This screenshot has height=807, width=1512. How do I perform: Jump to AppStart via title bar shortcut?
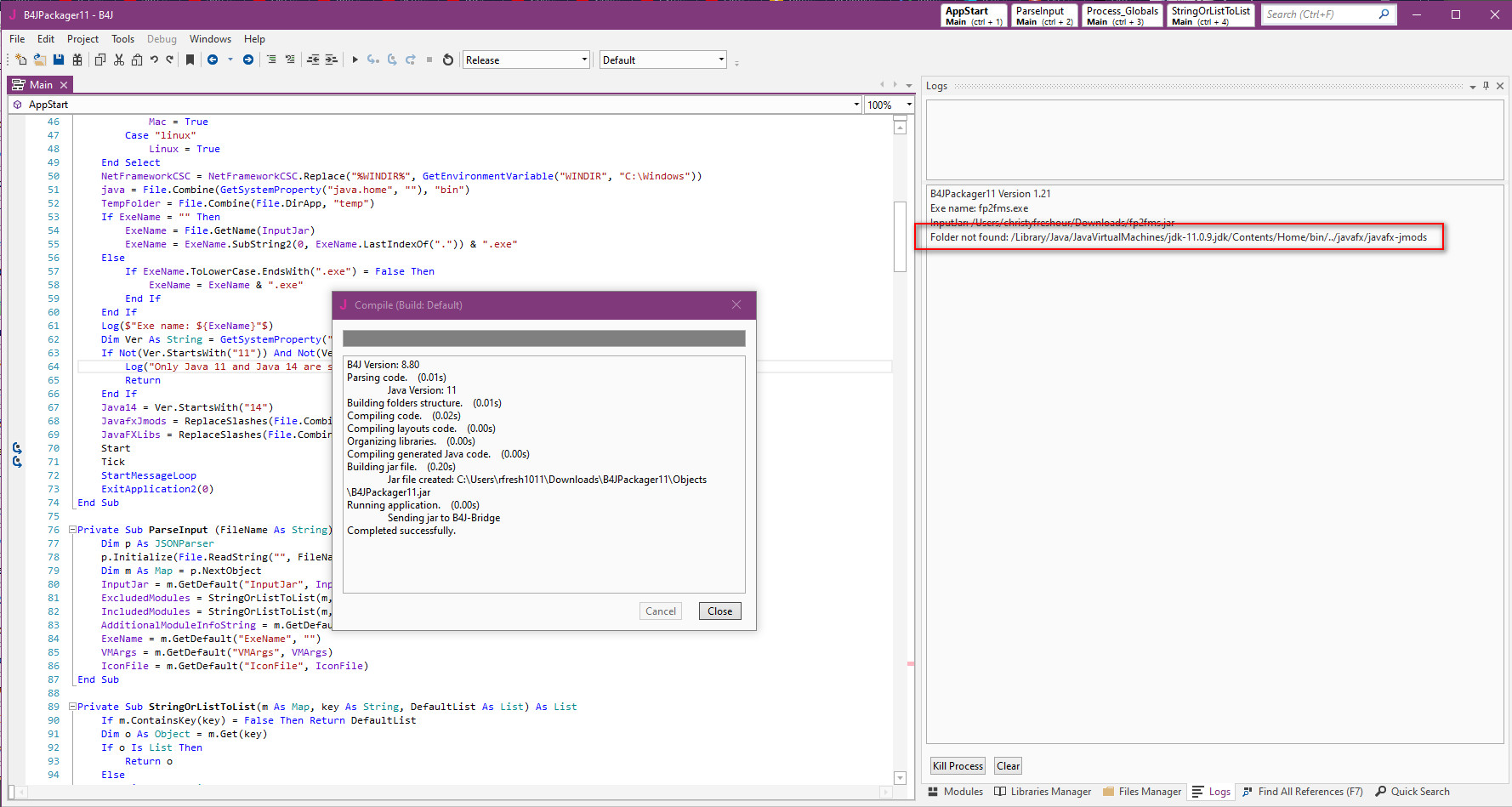coord(974,16)
